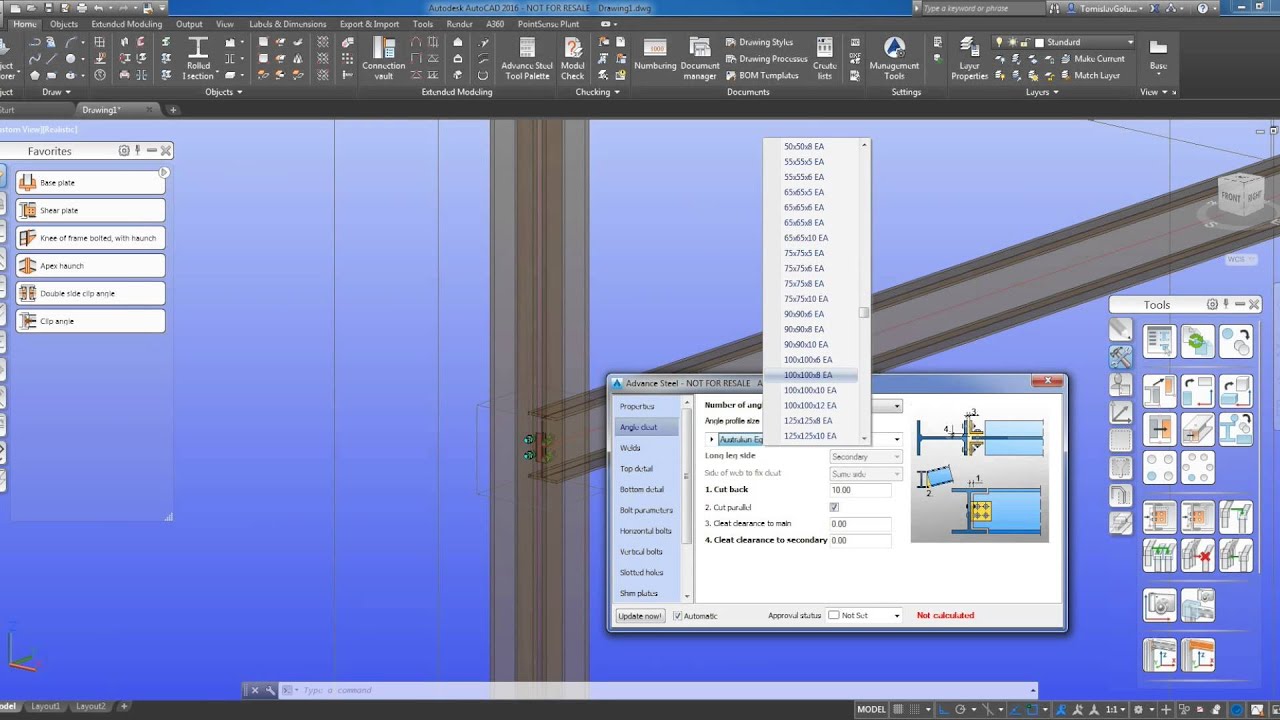
Task: Open the Connection vault
Action: pos(384,58)
